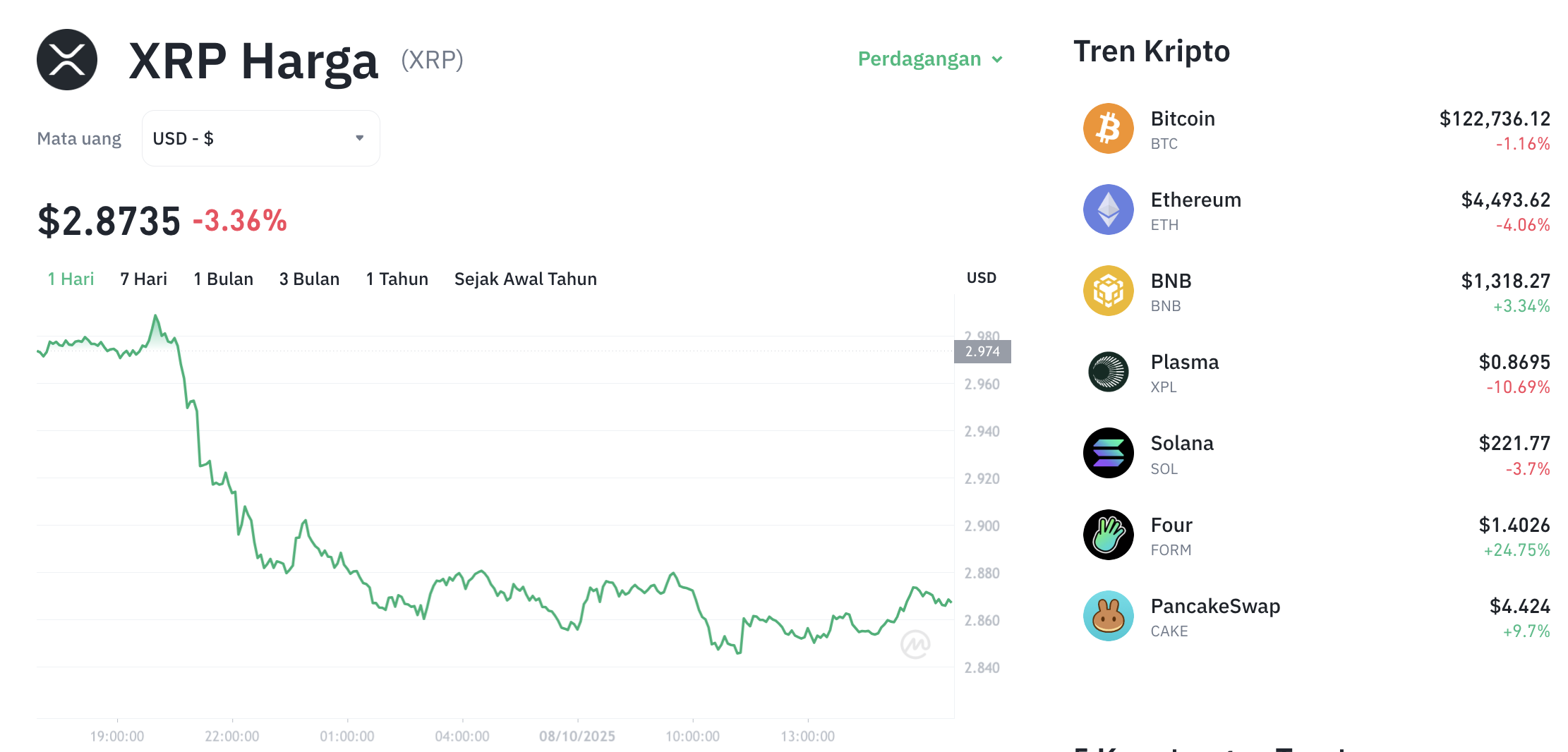
Task: Expand the Perdagangan dropdown menu
Action: [x=929, y=59]
